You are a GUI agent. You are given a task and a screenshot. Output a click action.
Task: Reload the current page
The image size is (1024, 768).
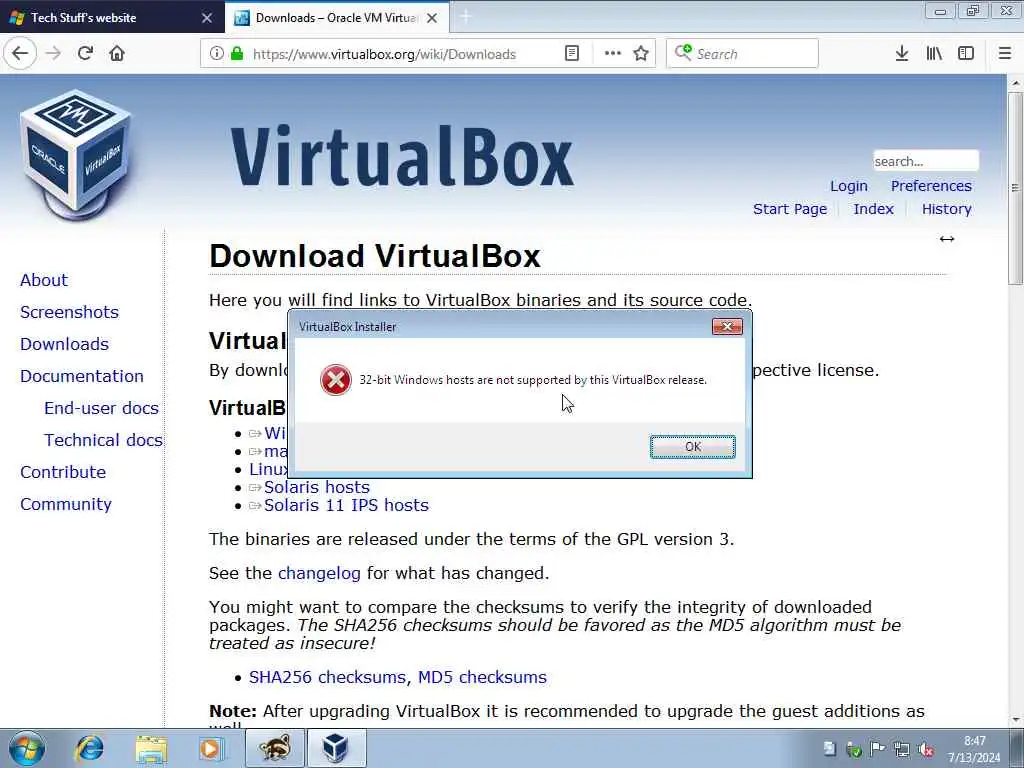pos(85,54)
